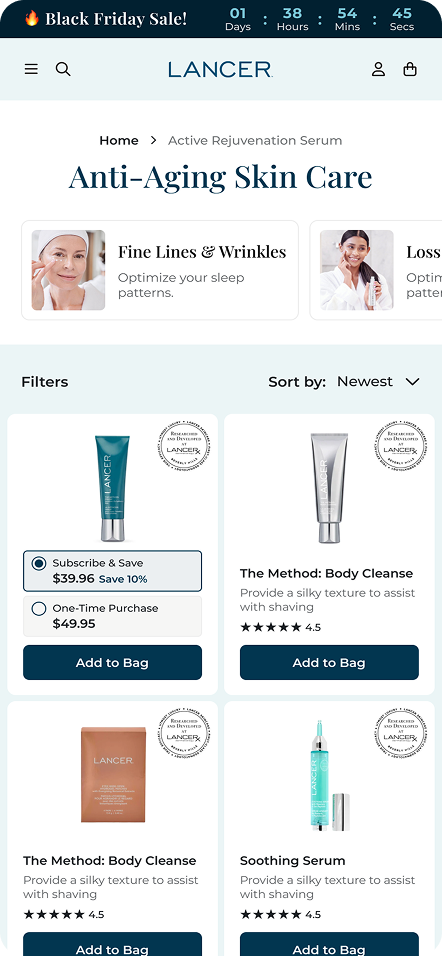The image size is (442, 956).
Task: Add the silver tube Body Cleanse to bag
Action: 329,662
